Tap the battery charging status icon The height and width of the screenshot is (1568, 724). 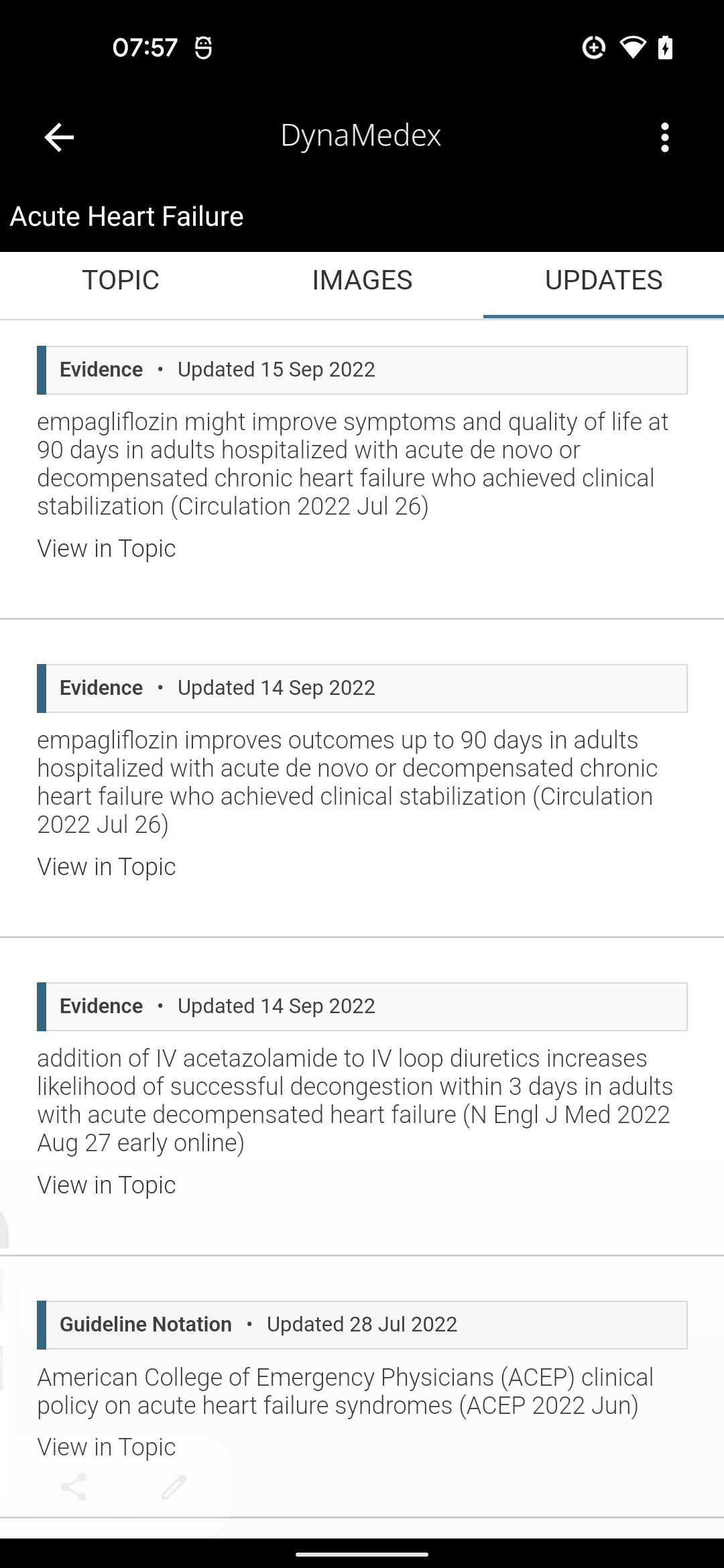[x=665, y=48]
